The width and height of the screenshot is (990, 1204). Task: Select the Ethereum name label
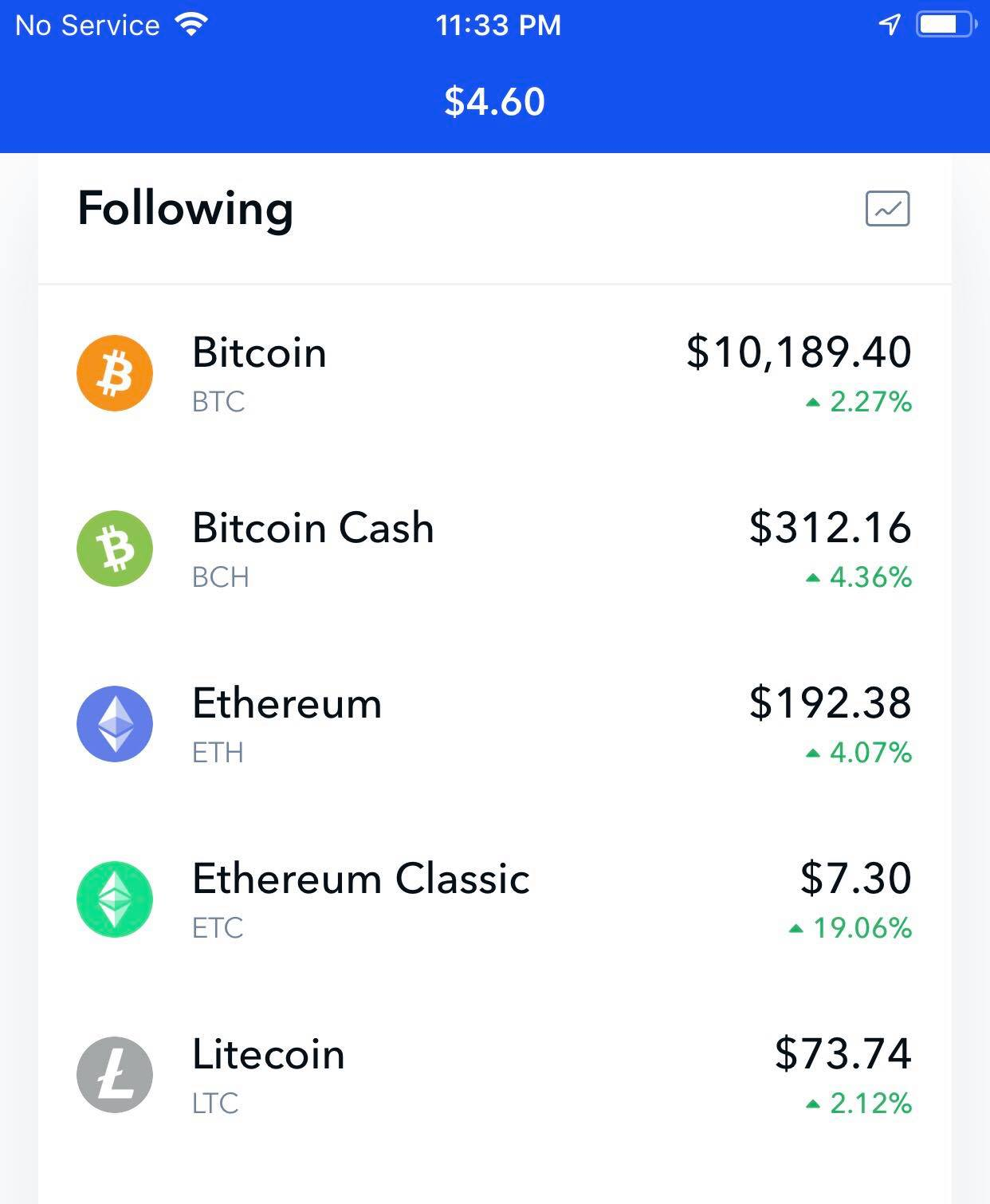[287, 703]
